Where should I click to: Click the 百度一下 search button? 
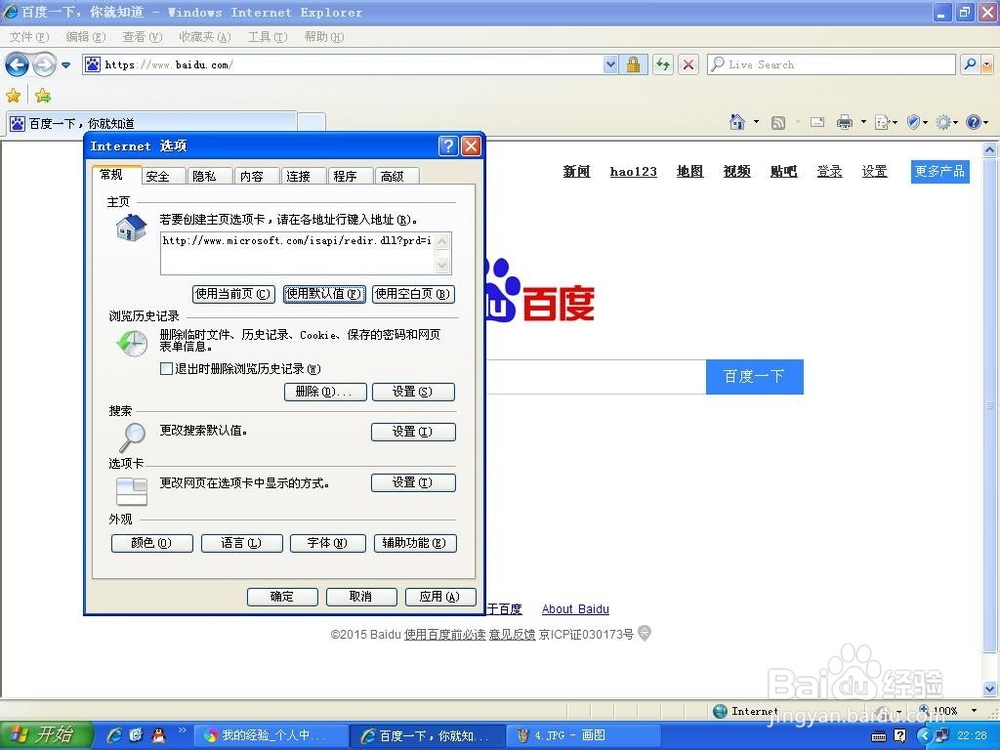tap(754, 377)
